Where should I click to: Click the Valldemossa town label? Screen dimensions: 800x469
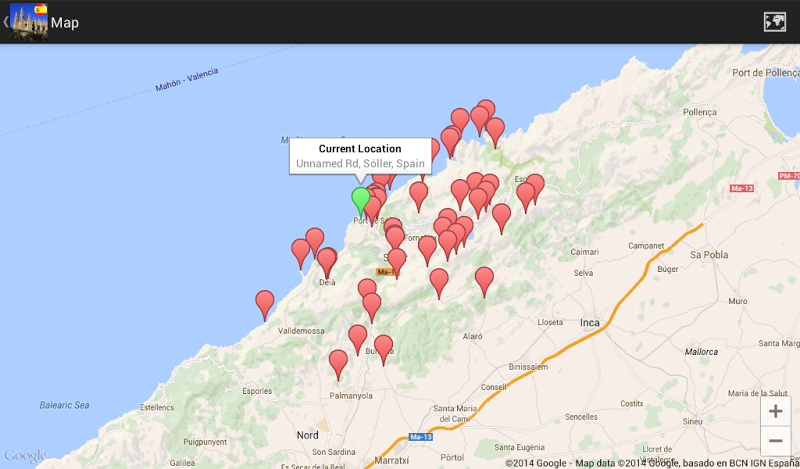[301, 331]
